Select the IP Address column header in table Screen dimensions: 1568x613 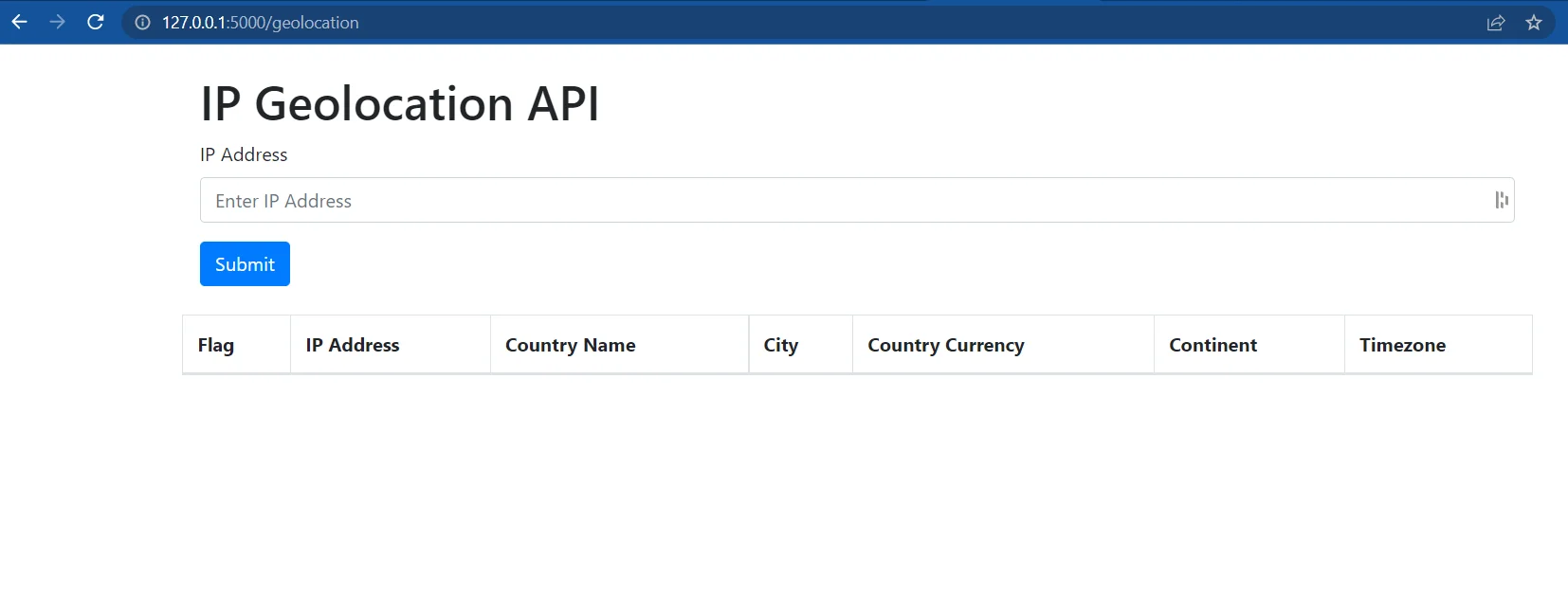pos(391,345)
